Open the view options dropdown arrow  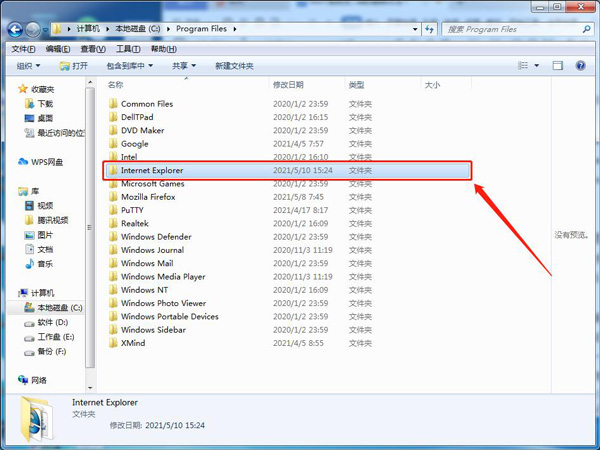tap(536, 66)
